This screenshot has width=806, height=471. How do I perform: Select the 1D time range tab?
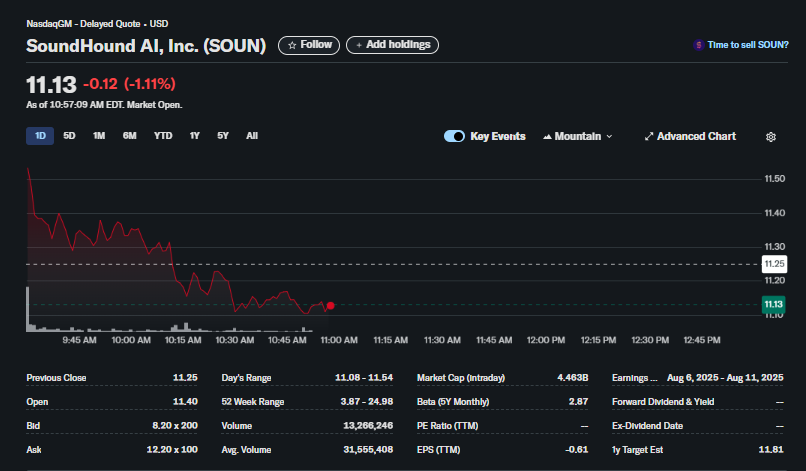40,136
